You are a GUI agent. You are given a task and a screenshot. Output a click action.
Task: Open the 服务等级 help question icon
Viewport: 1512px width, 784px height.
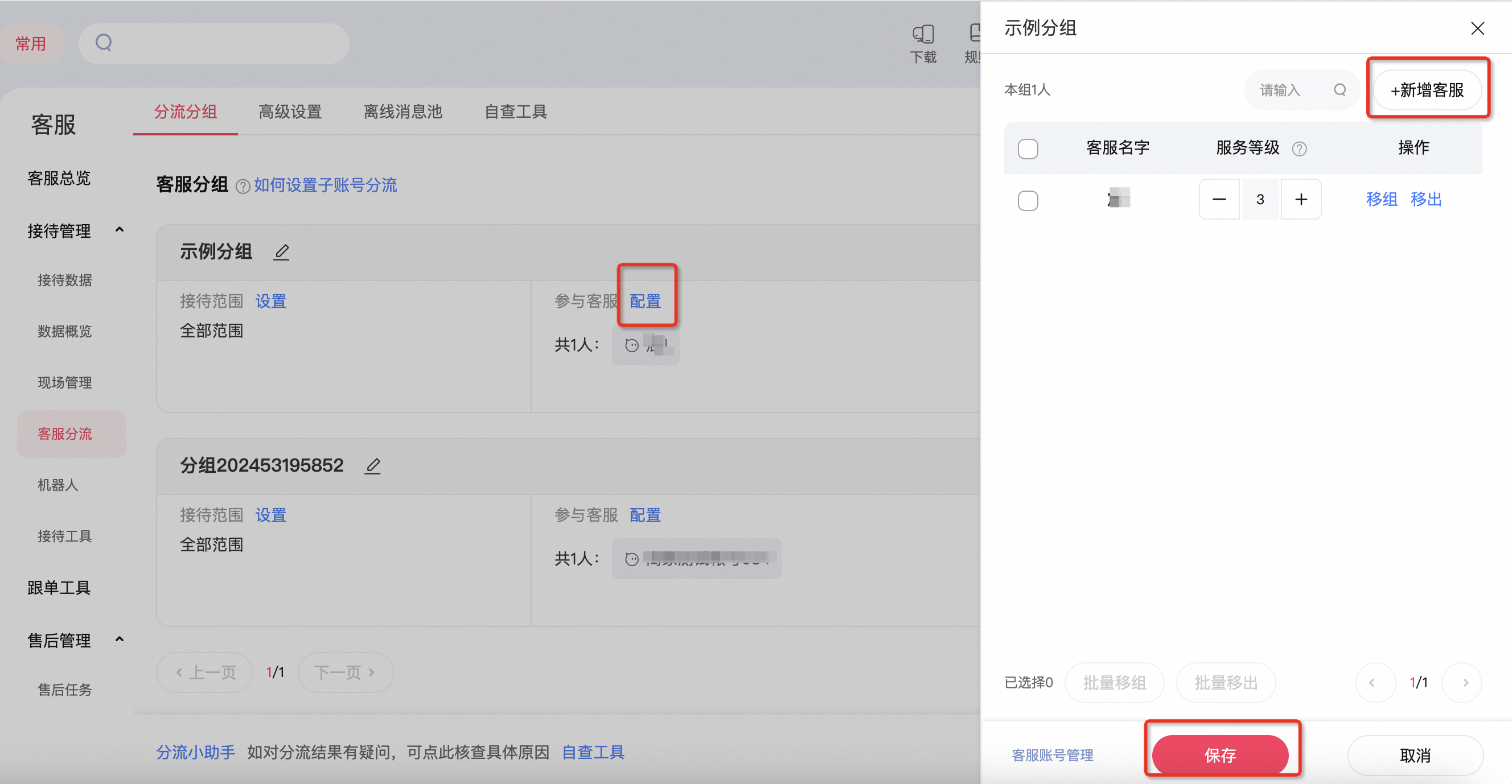tap(1300, 149)
